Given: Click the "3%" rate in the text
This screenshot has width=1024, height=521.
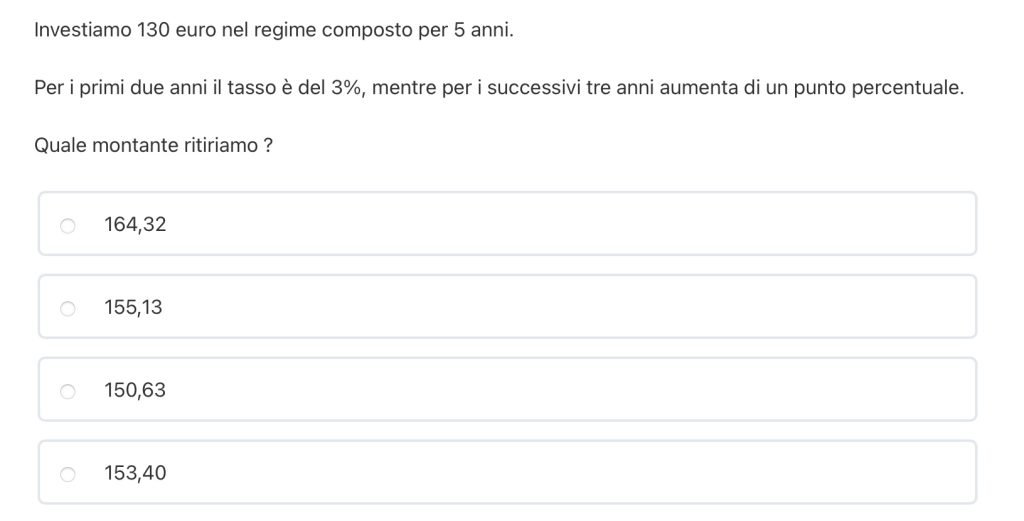Looking at the screenshot, I should 345,88.
